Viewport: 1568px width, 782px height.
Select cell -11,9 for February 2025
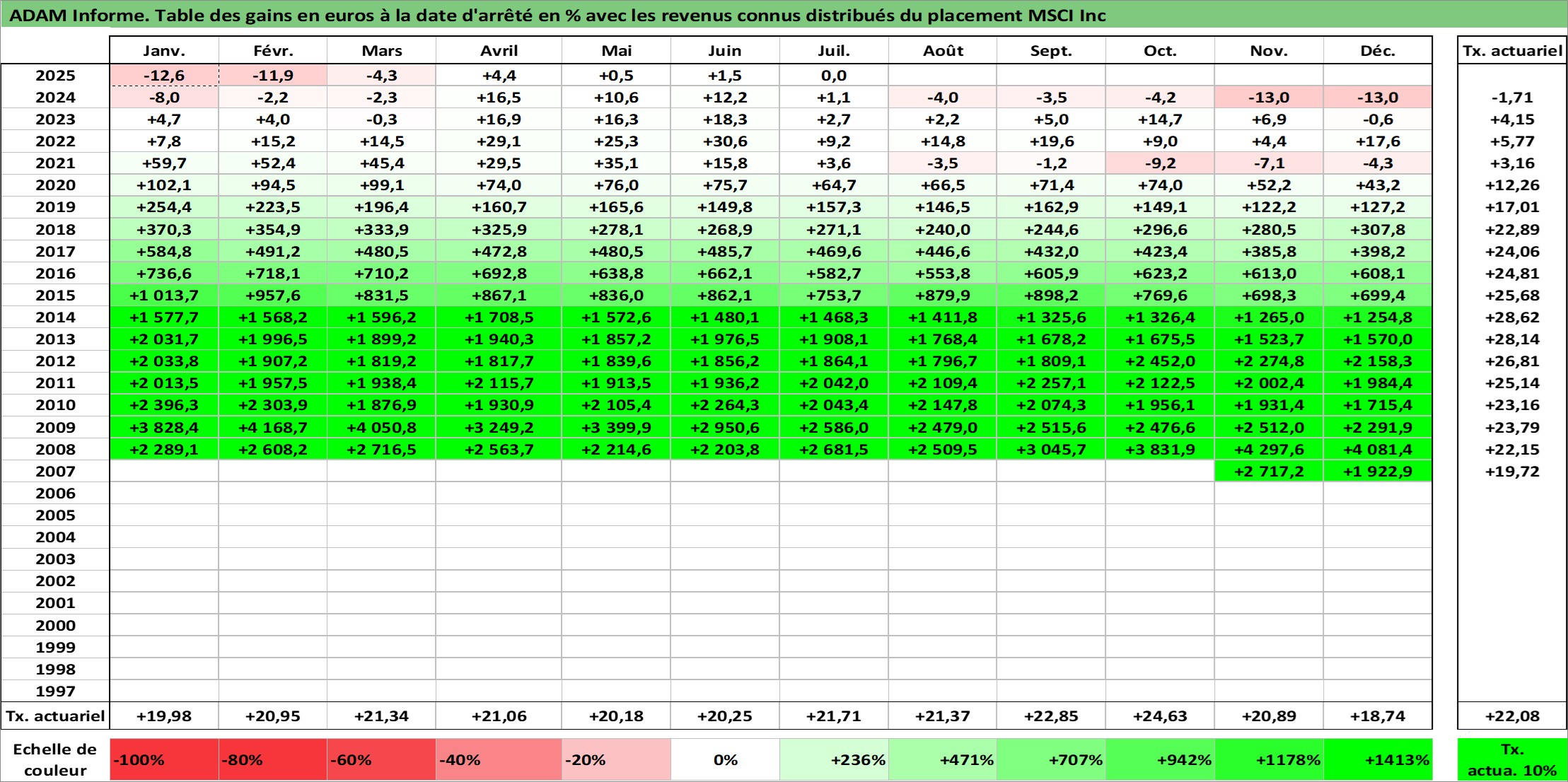(x=273, y=76)
